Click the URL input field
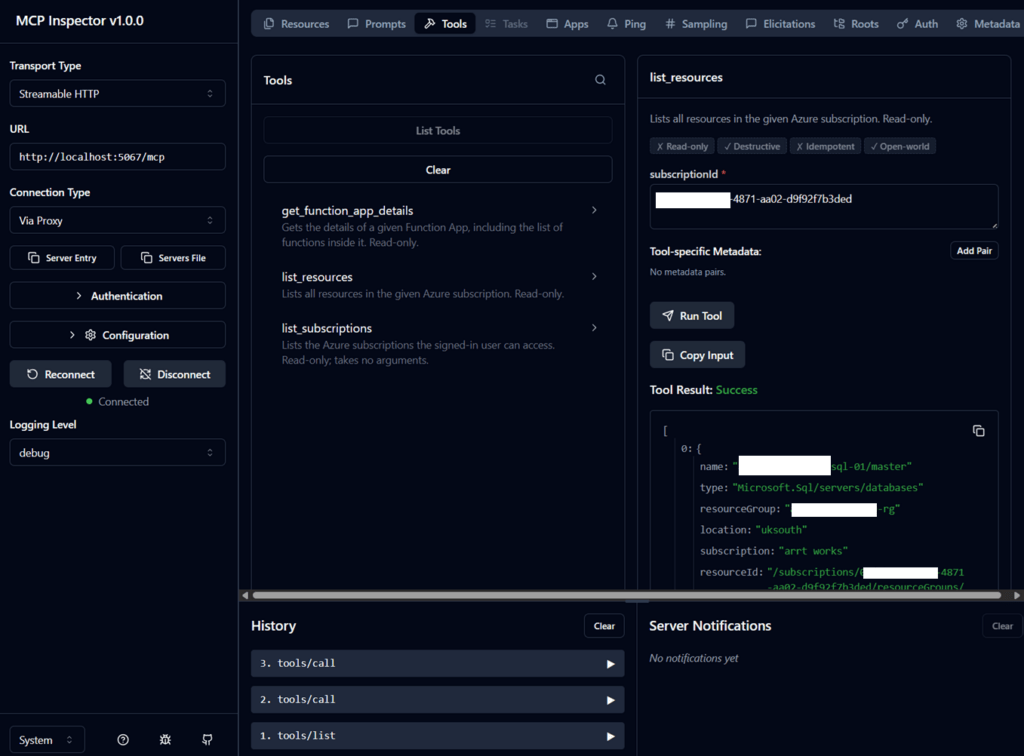The height and width of the screenshot is (756, 1024). pos(118,157)
